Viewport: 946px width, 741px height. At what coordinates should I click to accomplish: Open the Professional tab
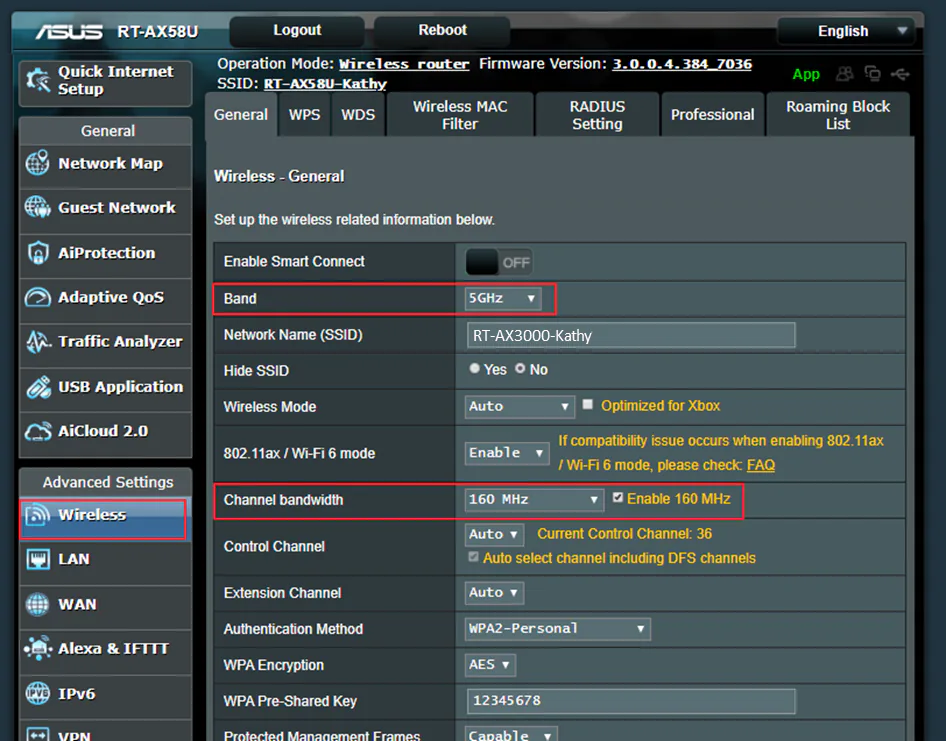(x=713, y=114)
